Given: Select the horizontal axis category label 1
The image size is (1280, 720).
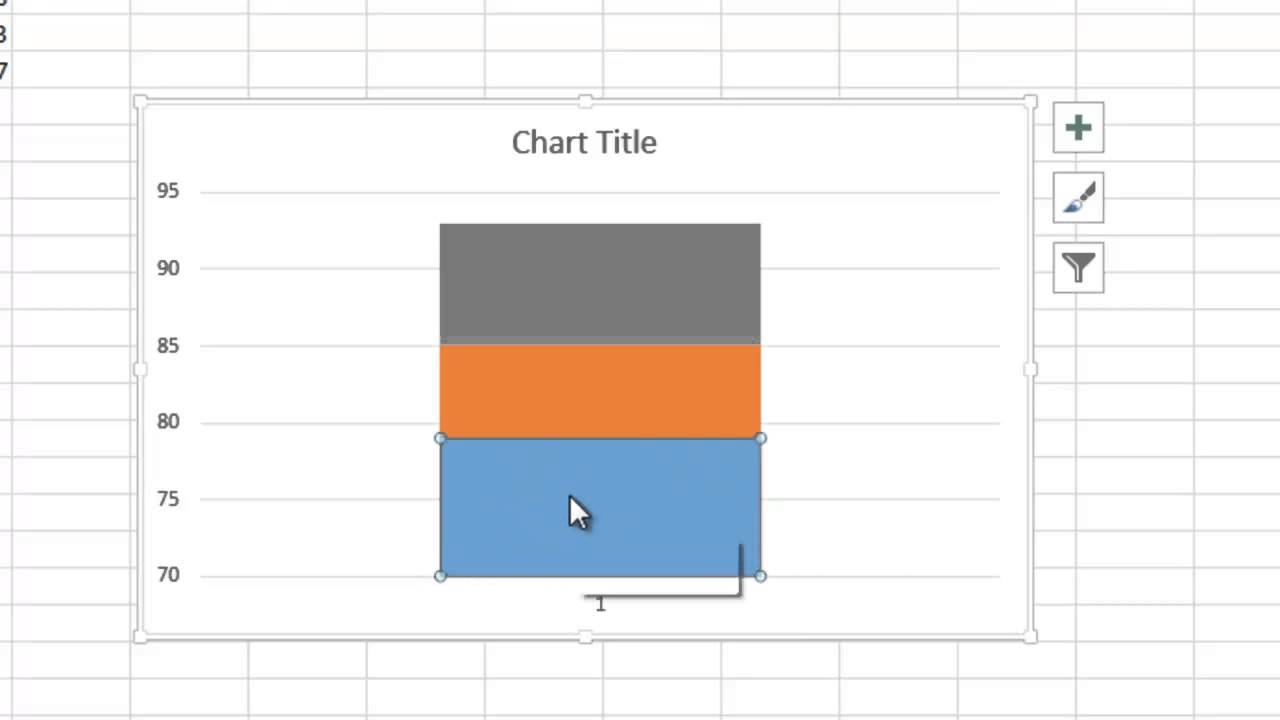Looking at the screenshot, I should pyautogui.click(x=600, y=605).
